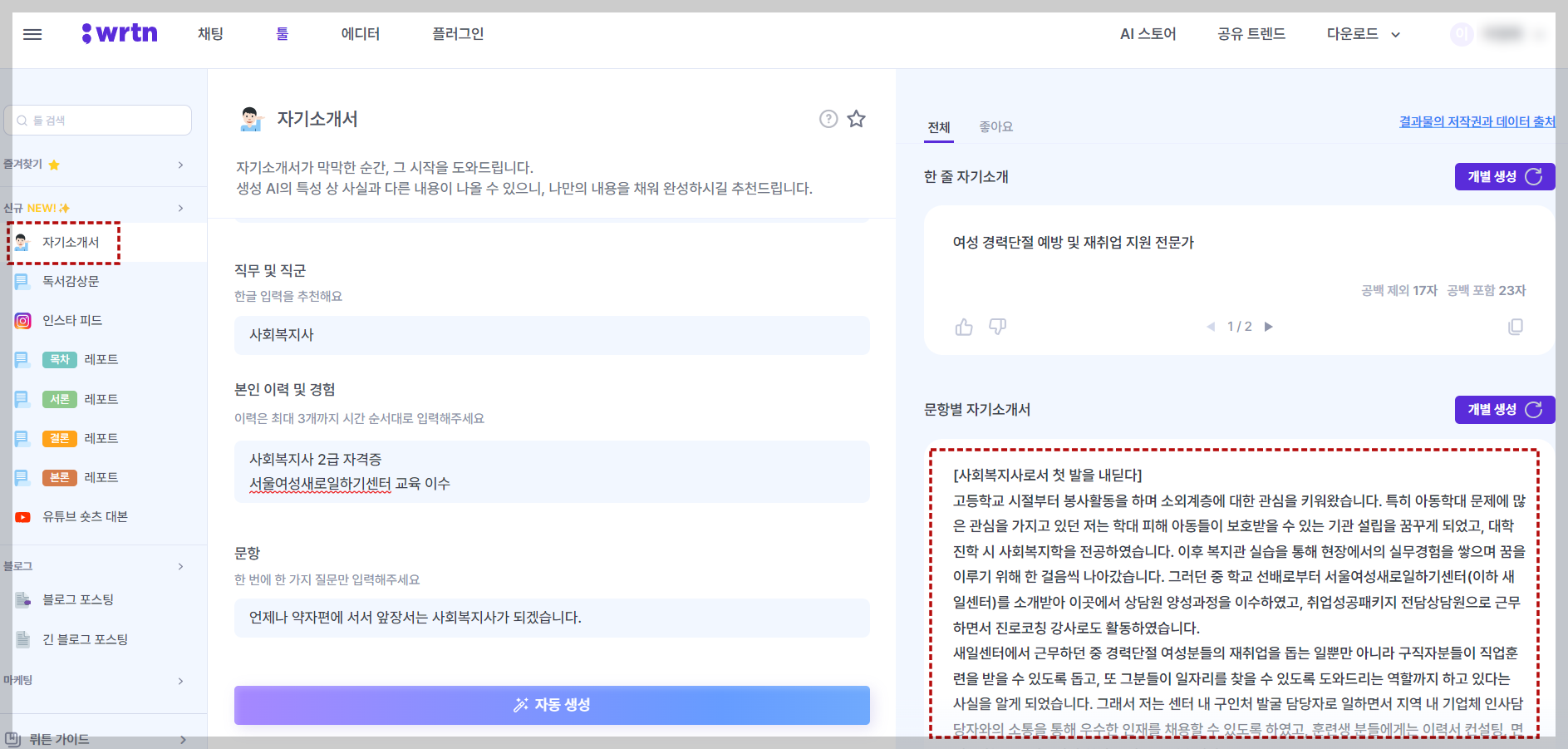Edit the 직무 및 직군 input field
Viewport: 1568px width, 749px height.
pyautogui.click(x=552, y=335)
